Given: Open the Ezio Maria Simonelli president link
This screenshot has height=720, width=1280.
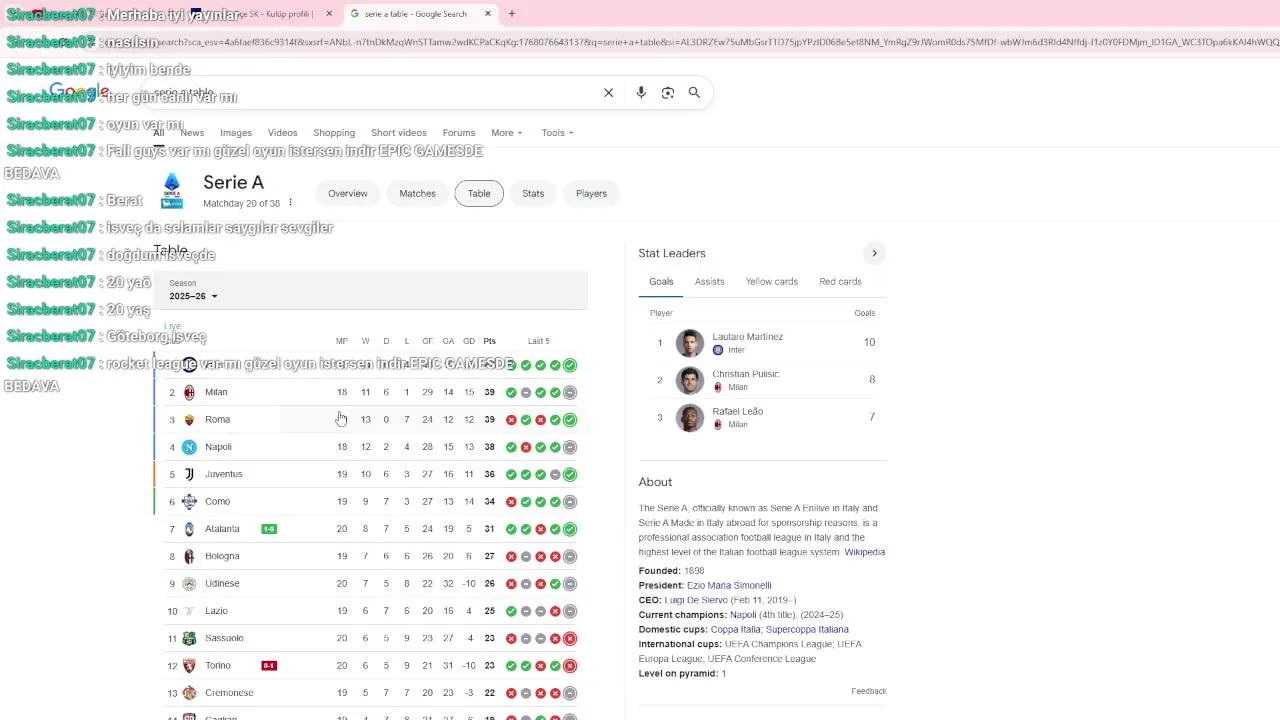Looking at the screenshot, I should tap(729, 586).
